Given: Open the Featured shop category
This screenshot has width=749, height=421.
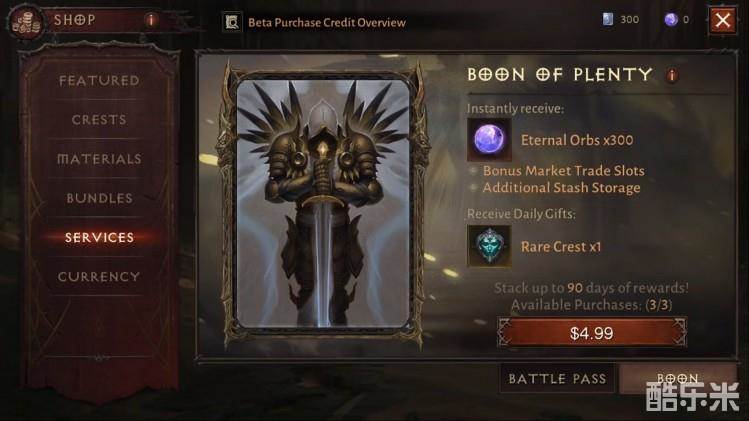Looking at the screenshot, I should pos(99,80).
